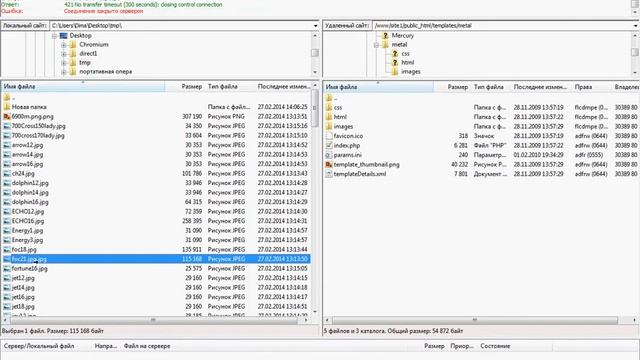Sort local files by Имя файла column

coord(83,87)
